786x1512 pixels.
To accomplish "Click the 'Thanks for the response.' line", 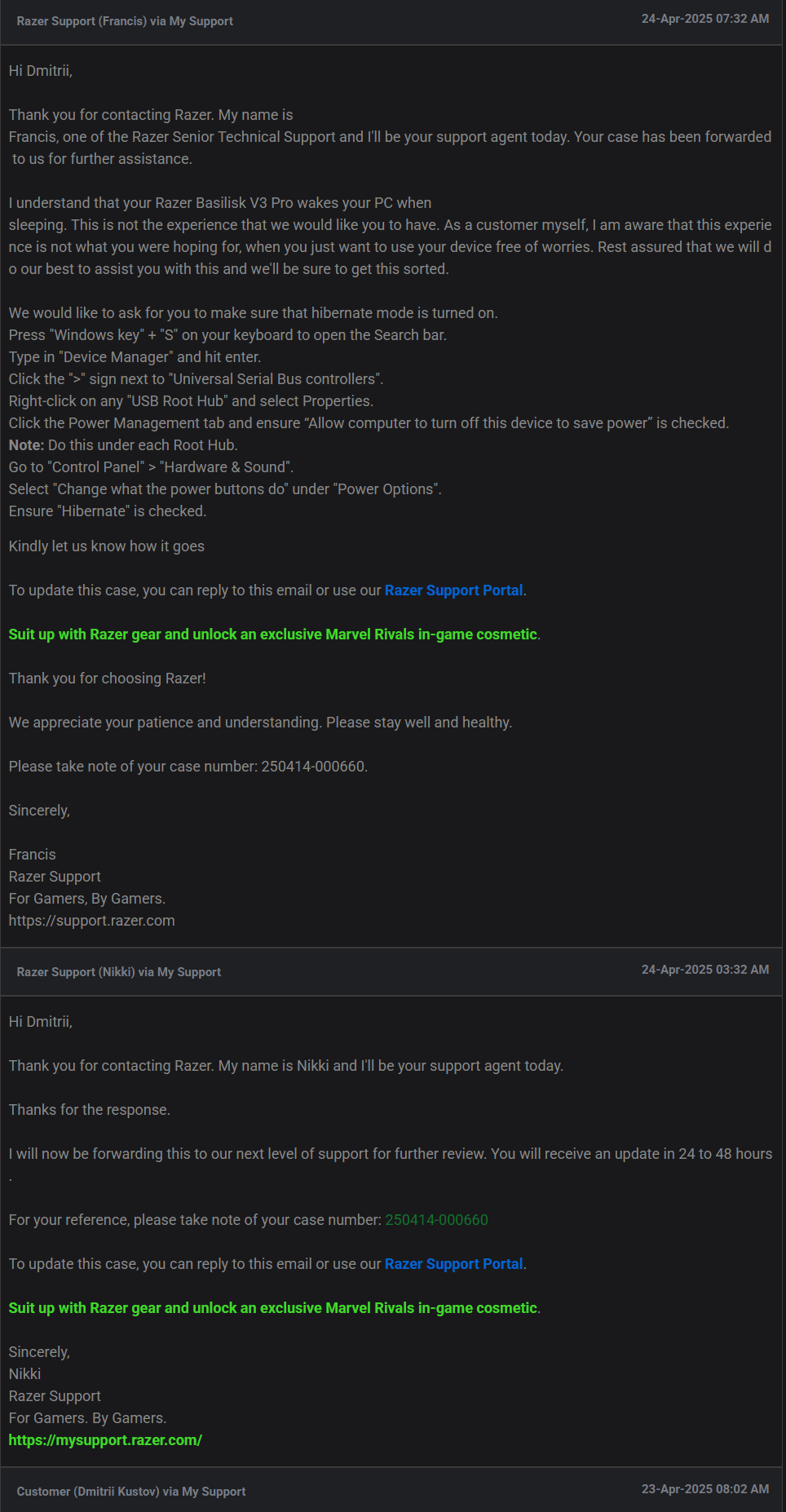I will point(90,1110).
